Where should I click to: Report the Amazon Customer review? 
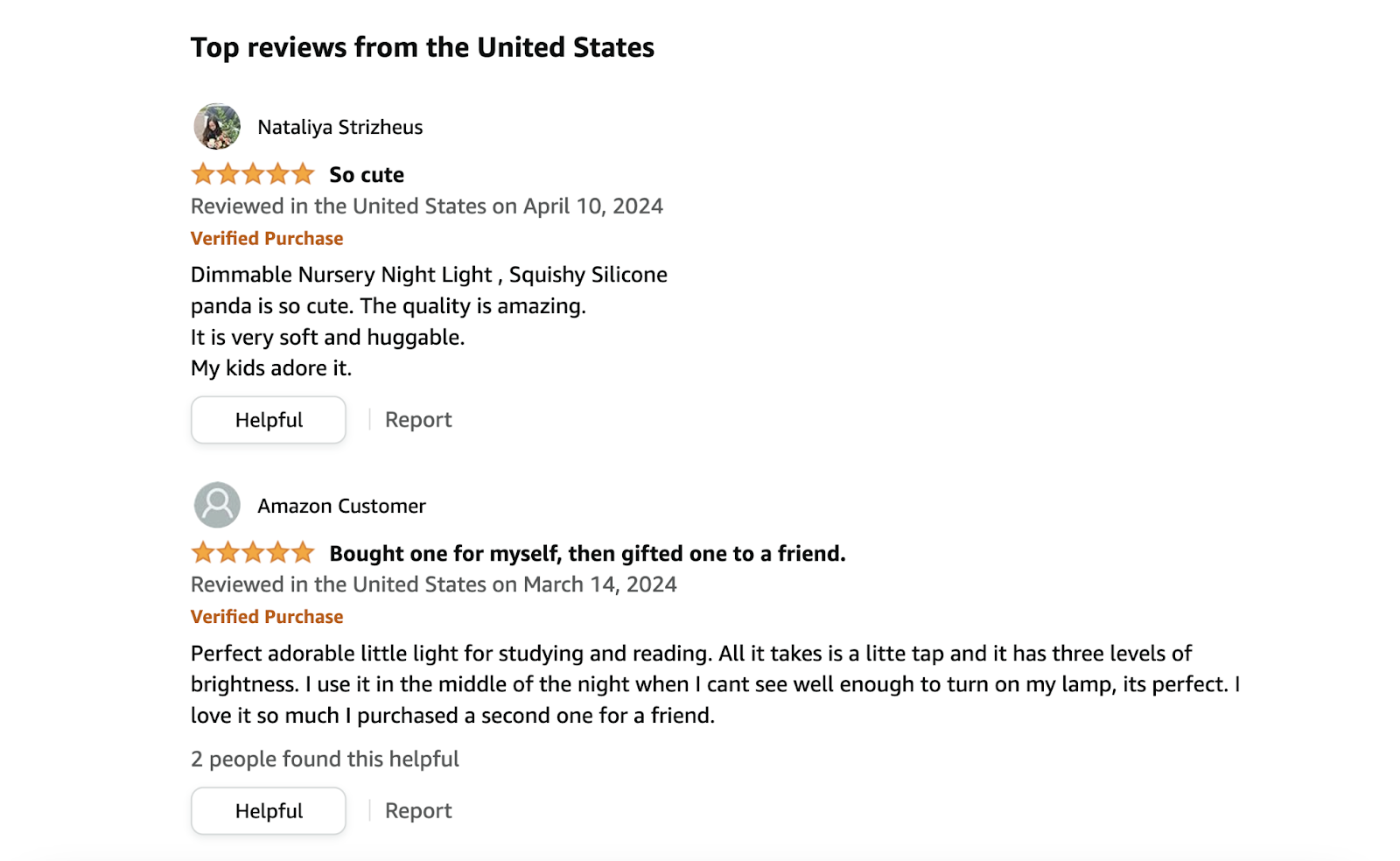(417, 810)
